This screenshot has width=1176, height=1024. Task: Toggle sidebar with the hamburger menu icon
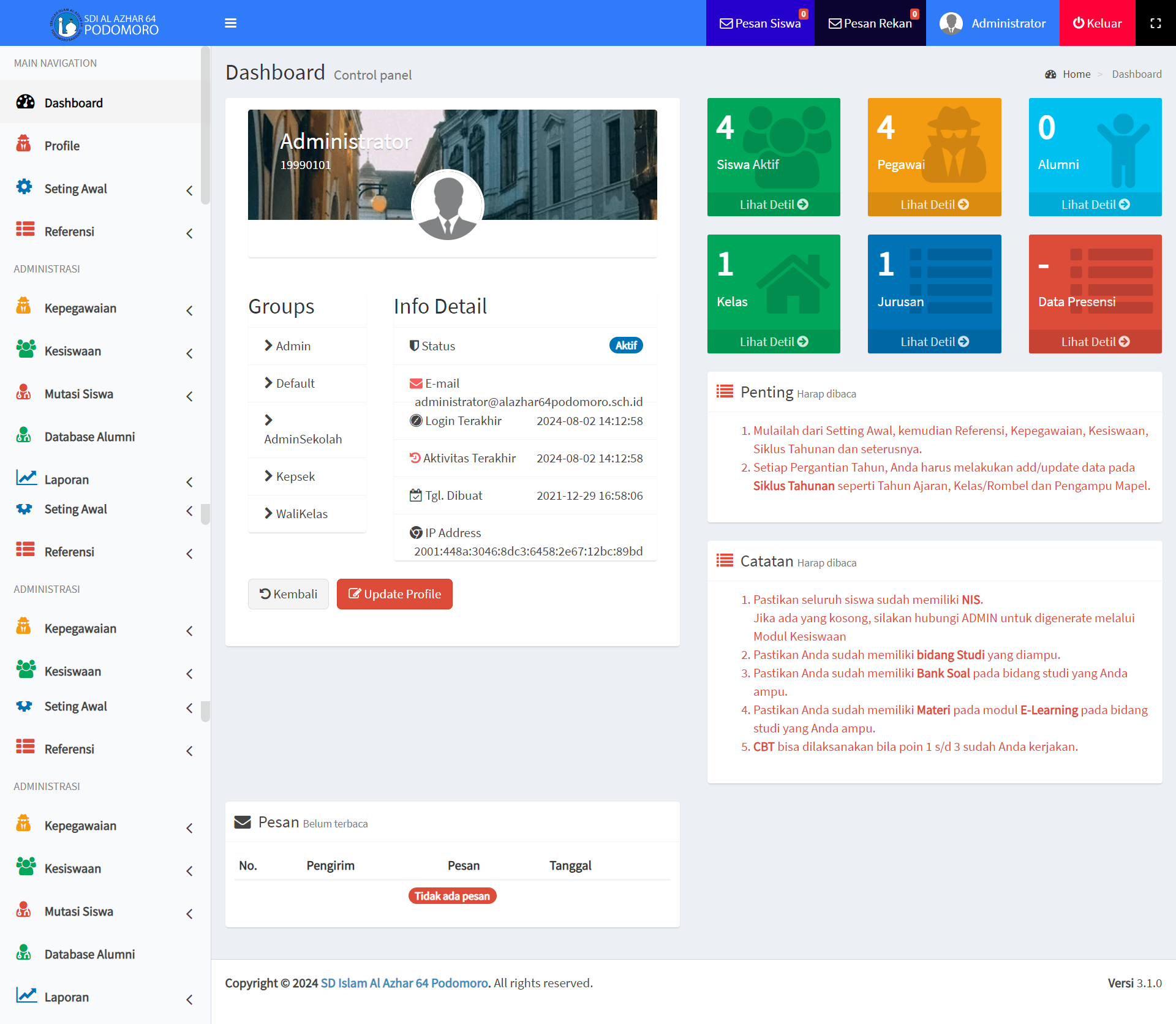(230, 23)
